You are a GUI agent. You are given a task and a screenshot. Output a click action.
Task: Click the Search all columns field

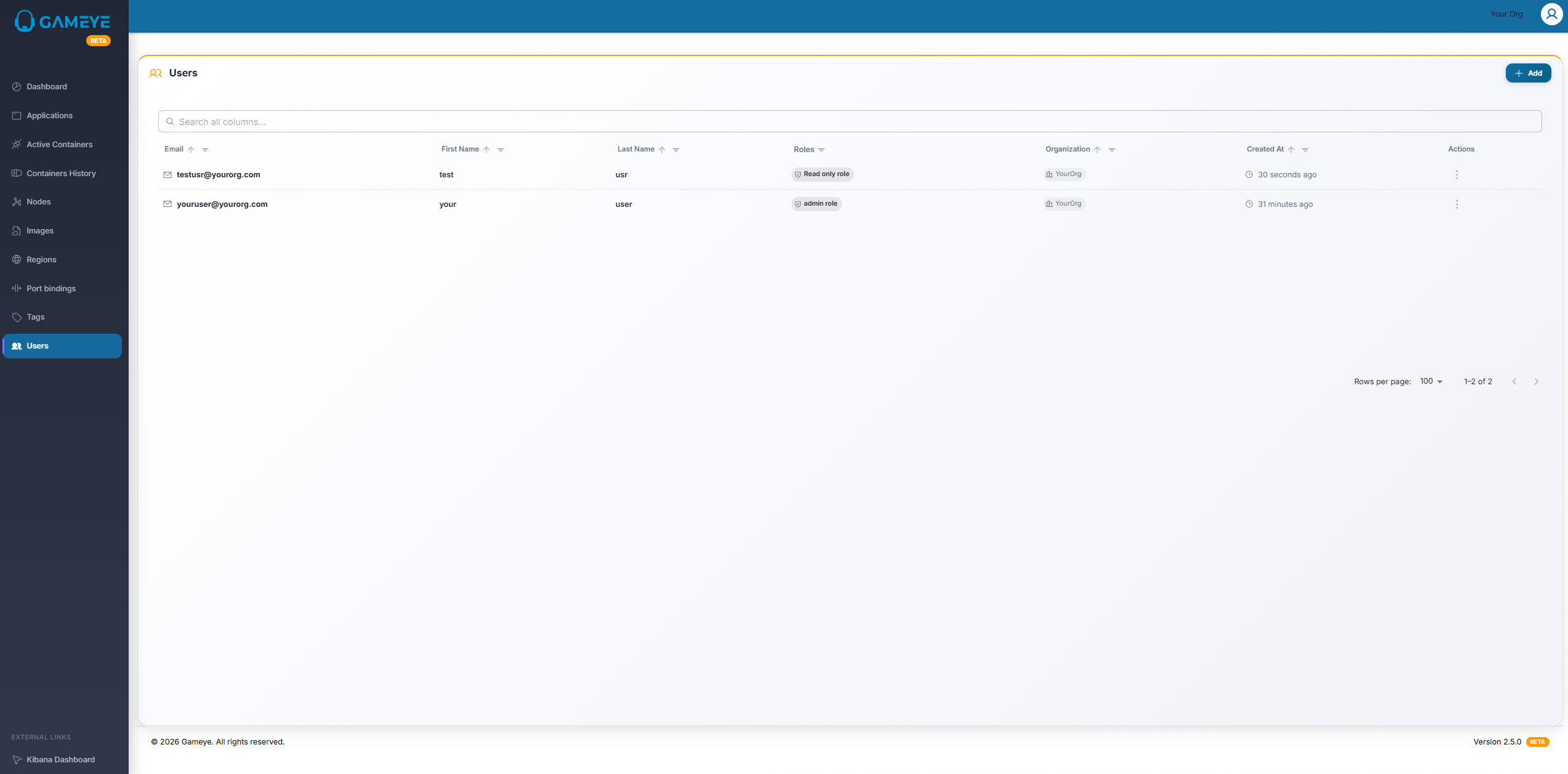[850, 122]
